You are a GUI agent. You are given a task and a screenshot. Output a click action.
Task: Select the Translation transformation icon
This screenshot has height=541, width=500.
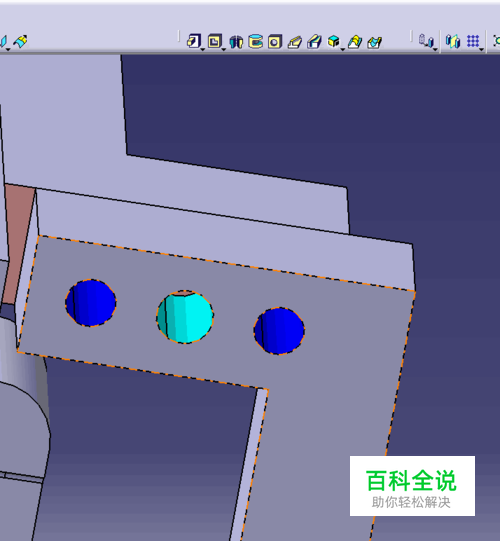click(426, 41)
